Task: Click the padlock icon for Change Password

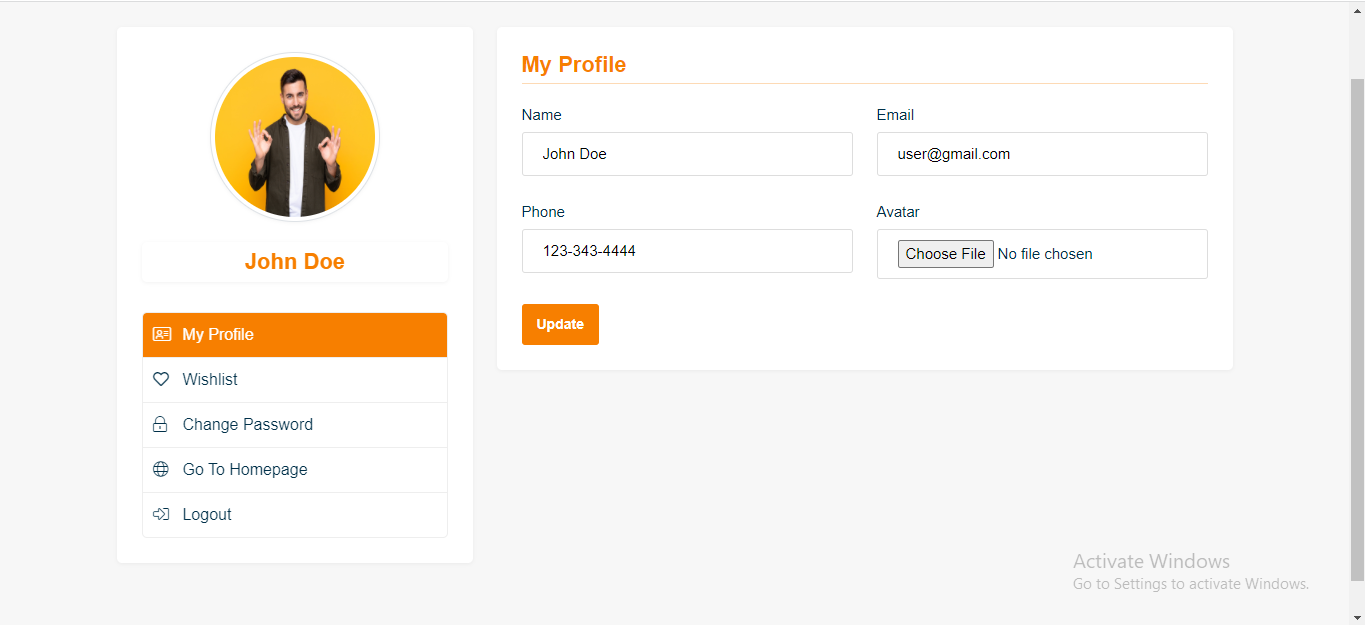Action: point(160,425)
